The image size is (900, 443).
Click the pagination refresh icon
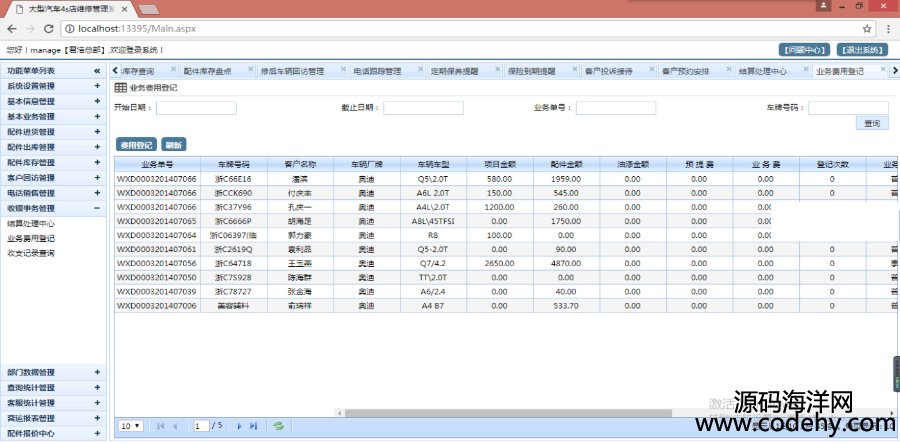tap(279, 426)
